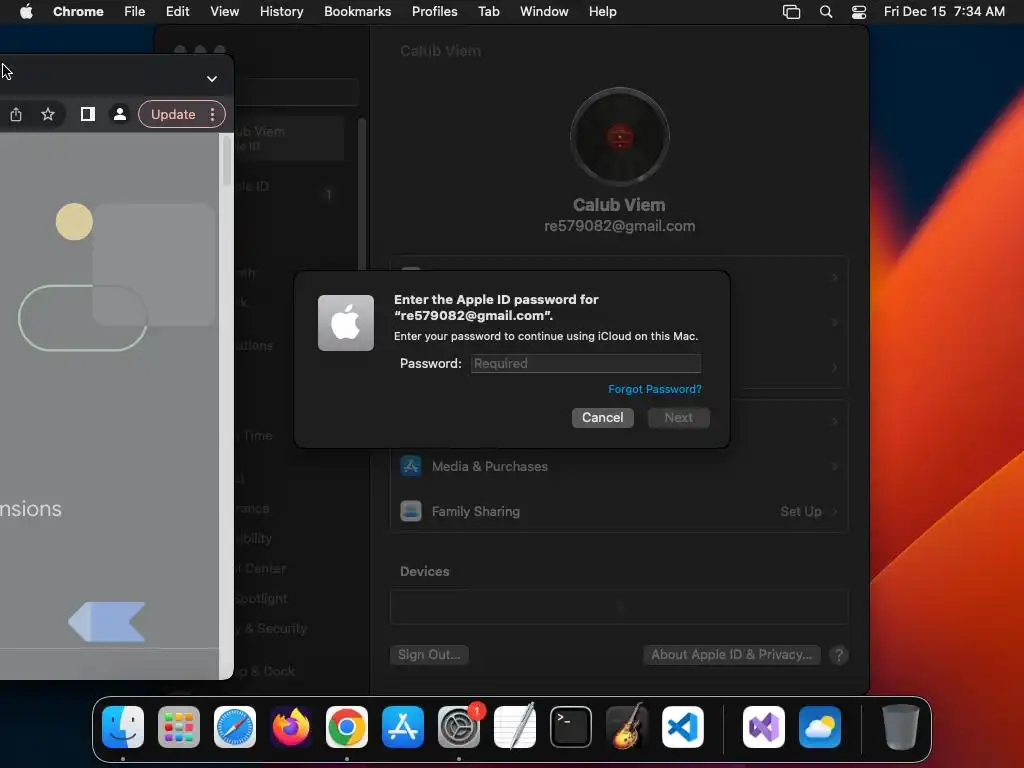The width and height of the screenshot is (1024, 768).
Task: Click Set Up for Family Sharing
Action: pyautogui.click(x=801, y=511)
